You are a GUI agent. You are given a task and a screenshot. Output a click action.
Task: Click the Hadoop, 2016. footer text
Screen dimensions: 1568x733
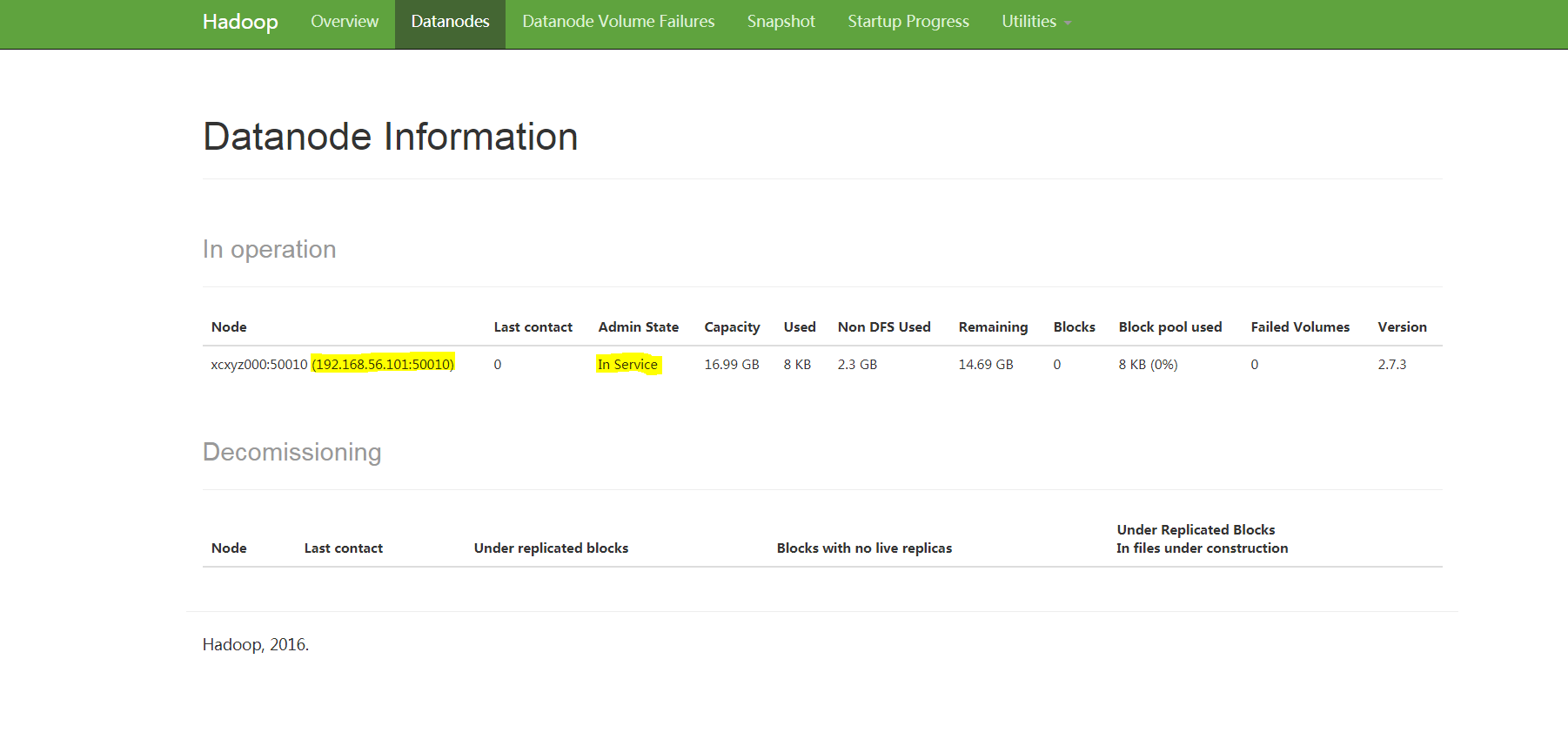click(256, 645)
